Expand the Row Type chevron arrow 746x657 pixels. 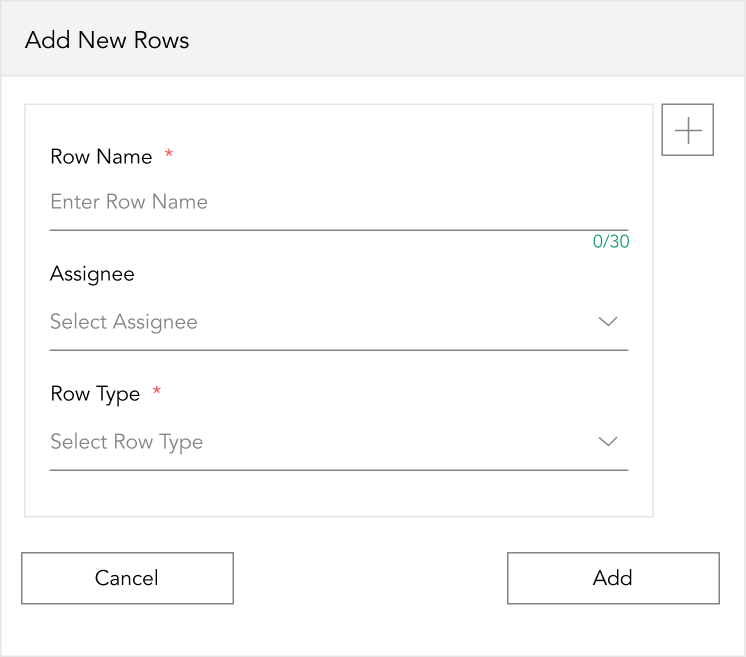(608, 441)
